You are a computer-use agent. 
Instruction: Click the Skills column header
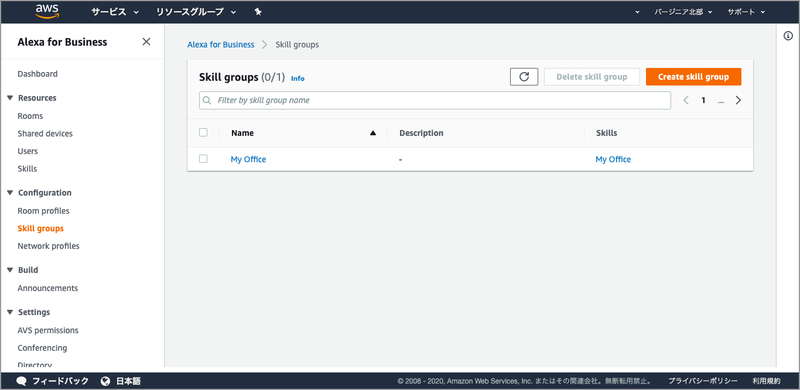[x=606, y=133]
